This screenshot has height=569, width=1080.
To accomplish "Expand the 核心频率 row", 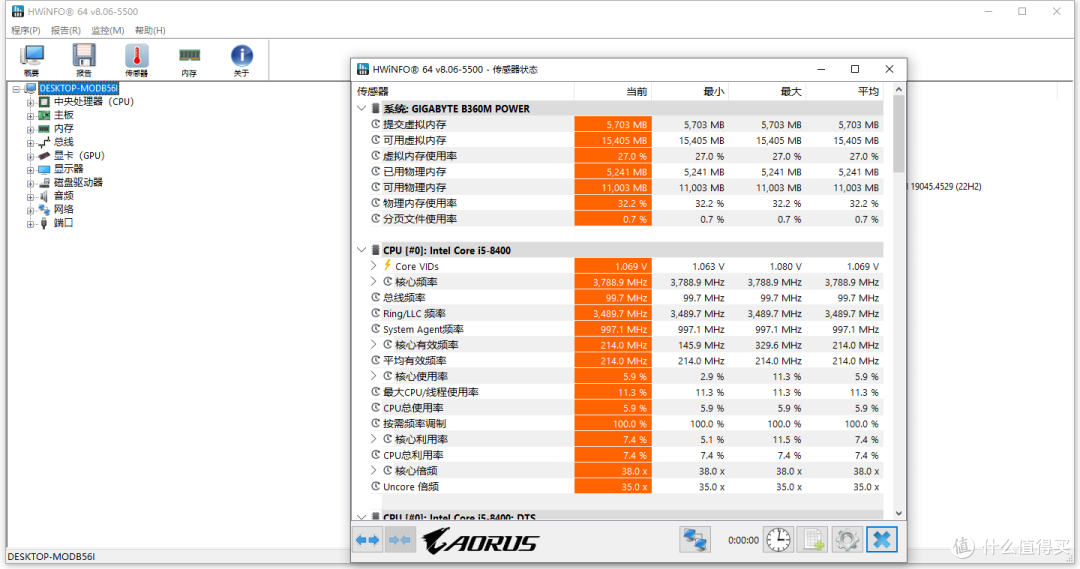I will pos(373,282).
